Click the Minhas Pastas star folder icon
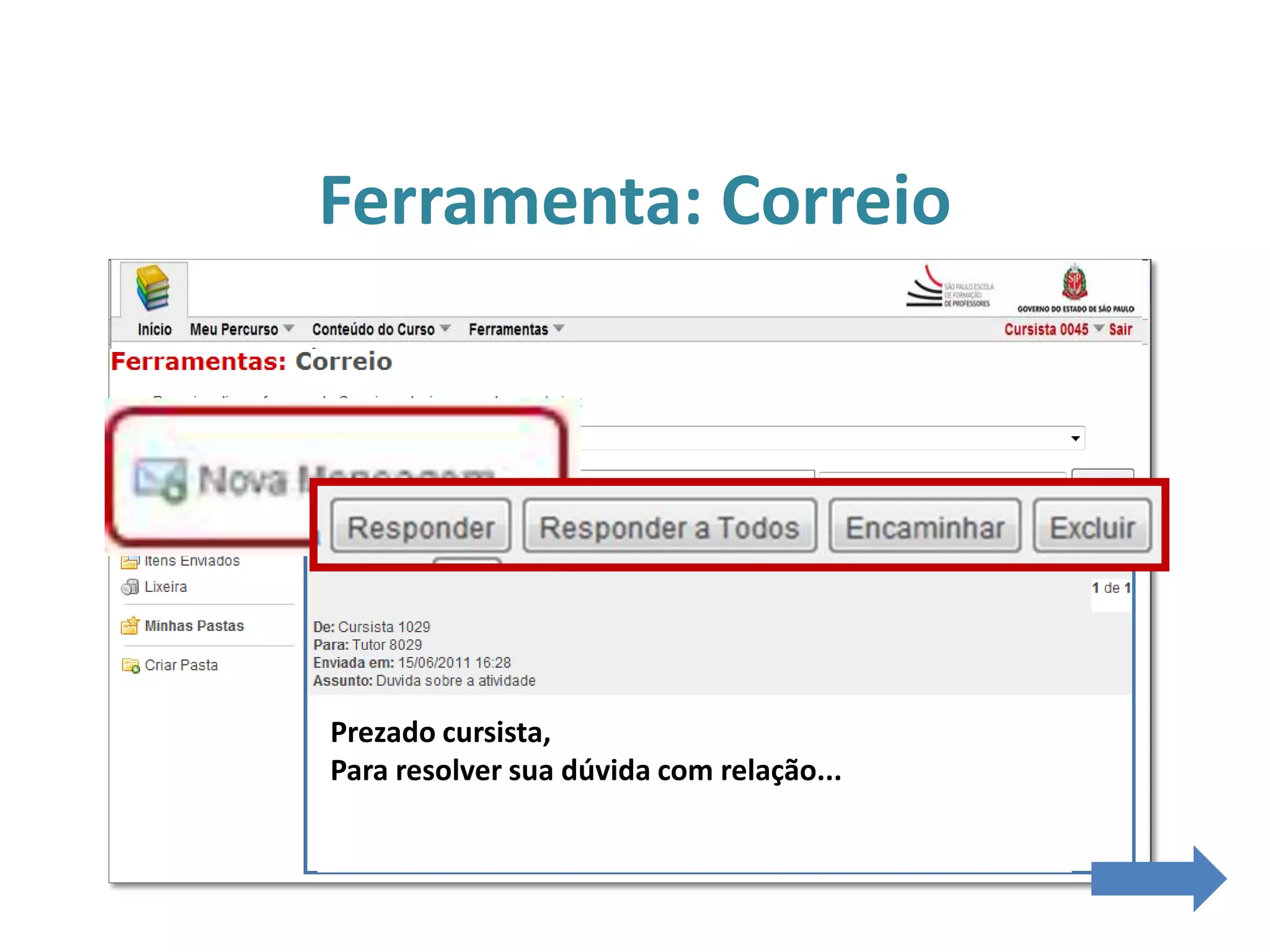Screen dimensions: 1270x952 130,625
